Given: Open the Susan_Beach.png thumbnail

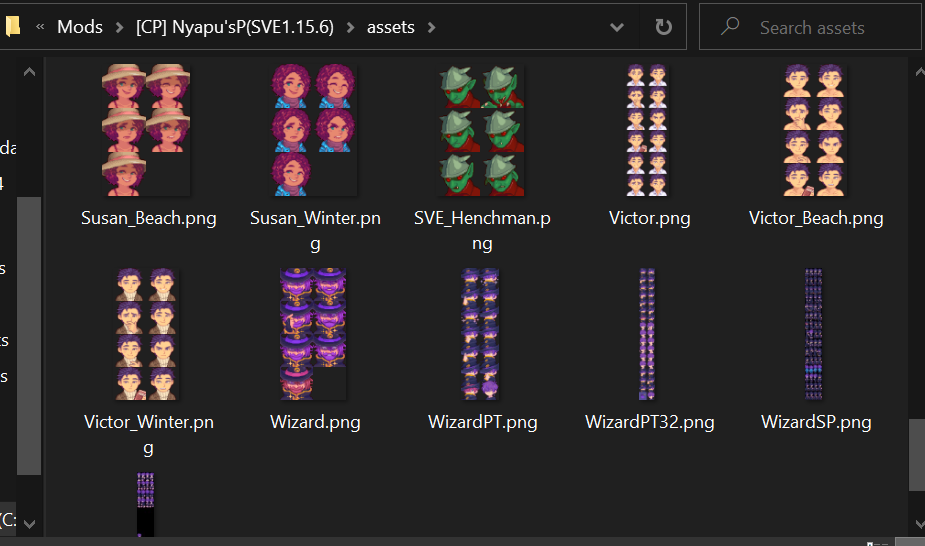Looking at the screenshot, I should point(147,130).
